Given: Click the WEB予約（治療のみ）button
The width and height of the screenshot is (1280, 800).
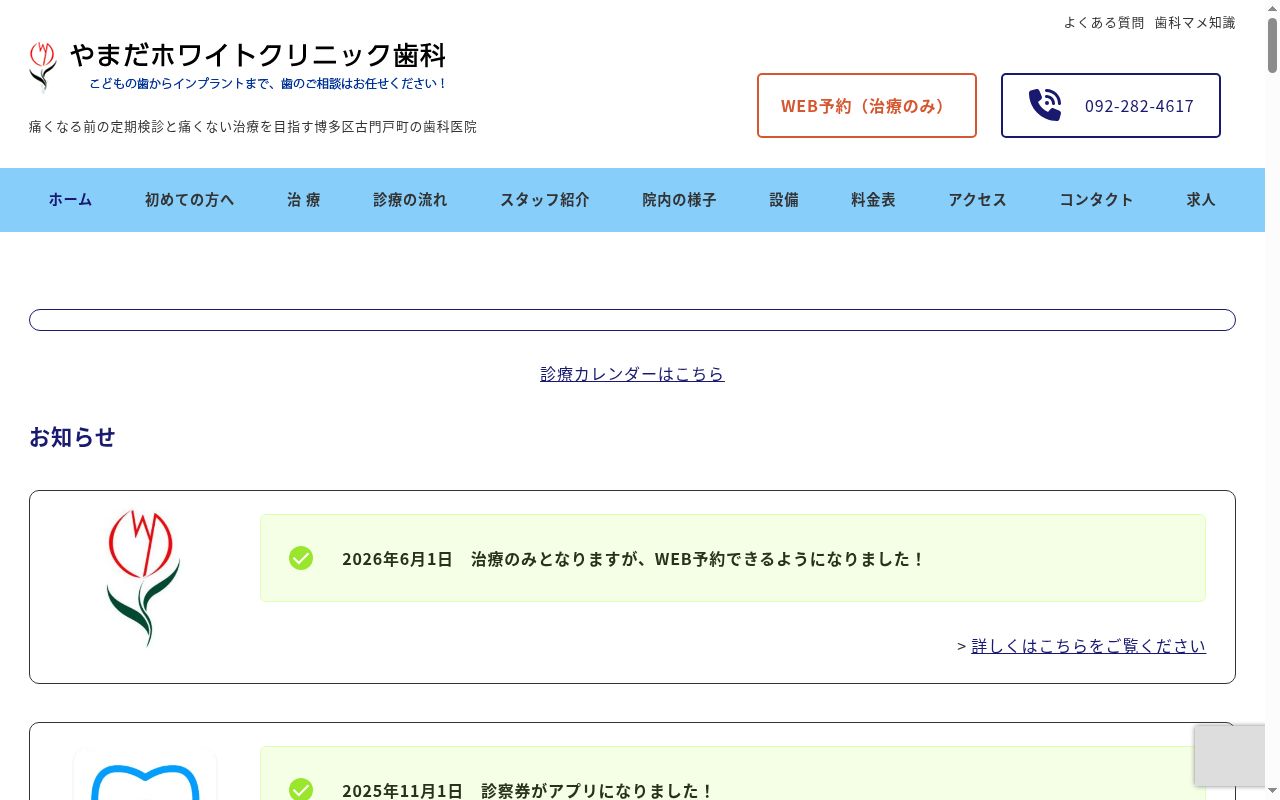Looking at the screenshot, I should coord(867,105).
